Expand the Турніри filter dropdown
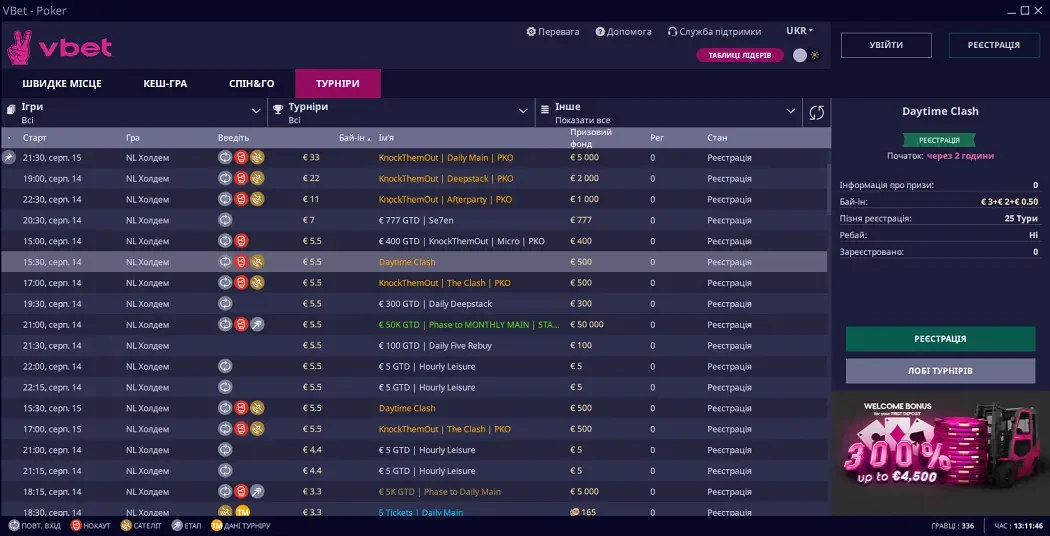 pos(400,112)
